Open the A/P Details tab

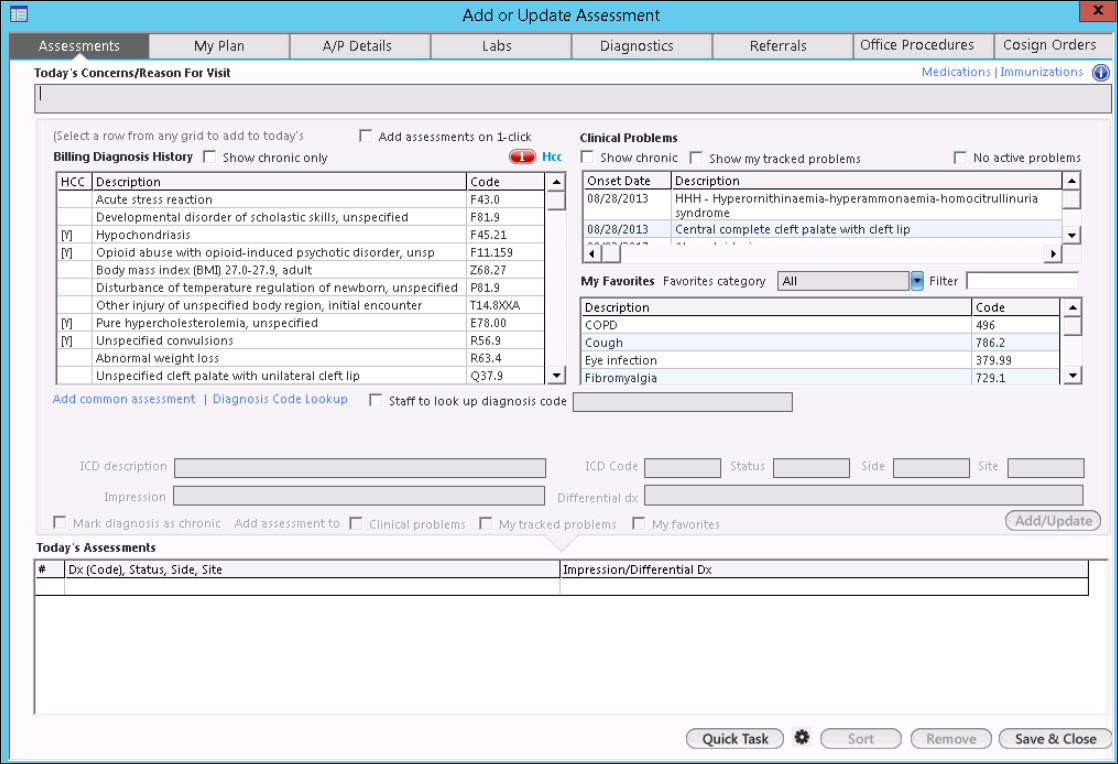click(x=357, y=46)
